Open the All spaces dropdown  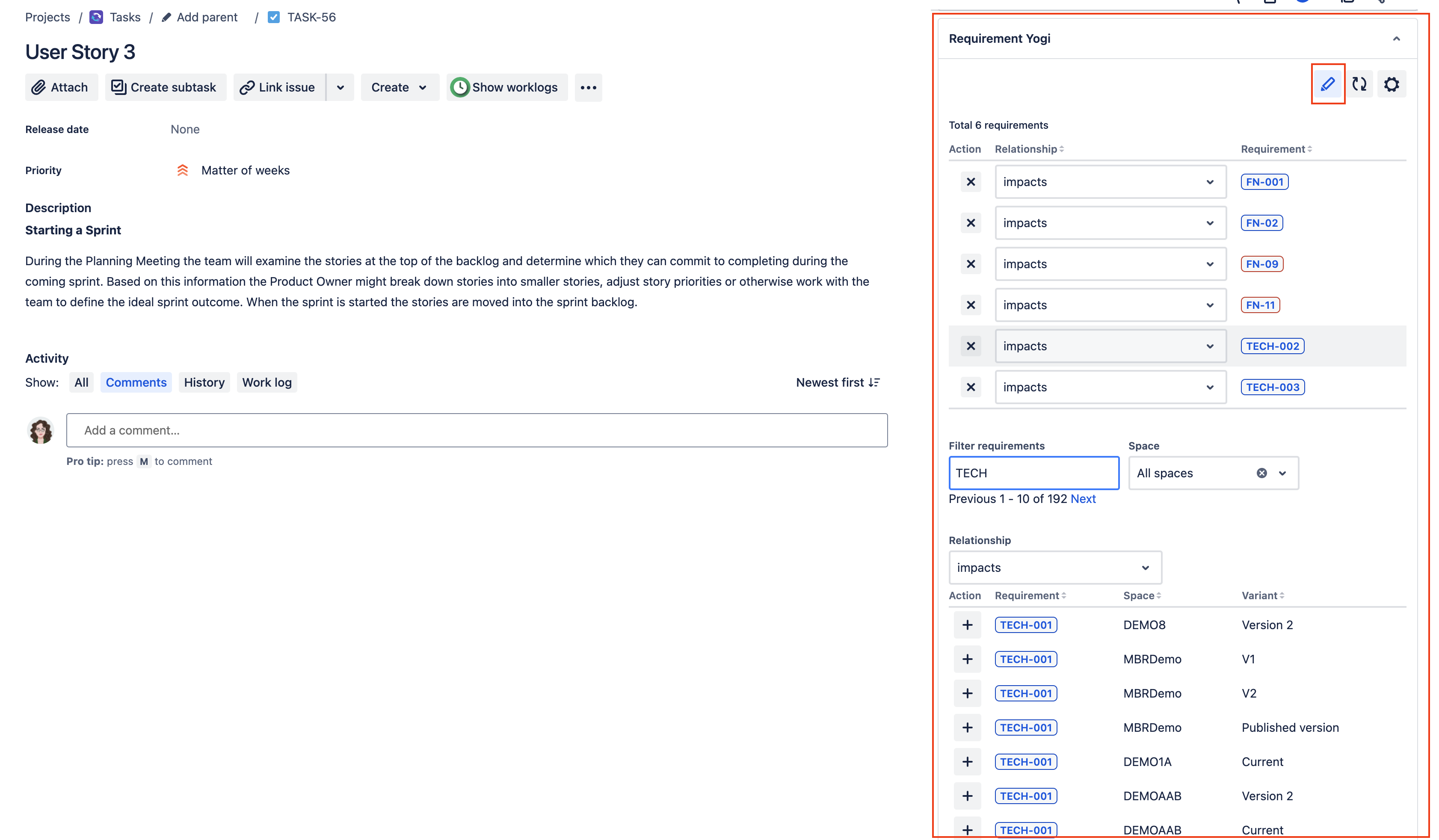(x=1282, y=473)
